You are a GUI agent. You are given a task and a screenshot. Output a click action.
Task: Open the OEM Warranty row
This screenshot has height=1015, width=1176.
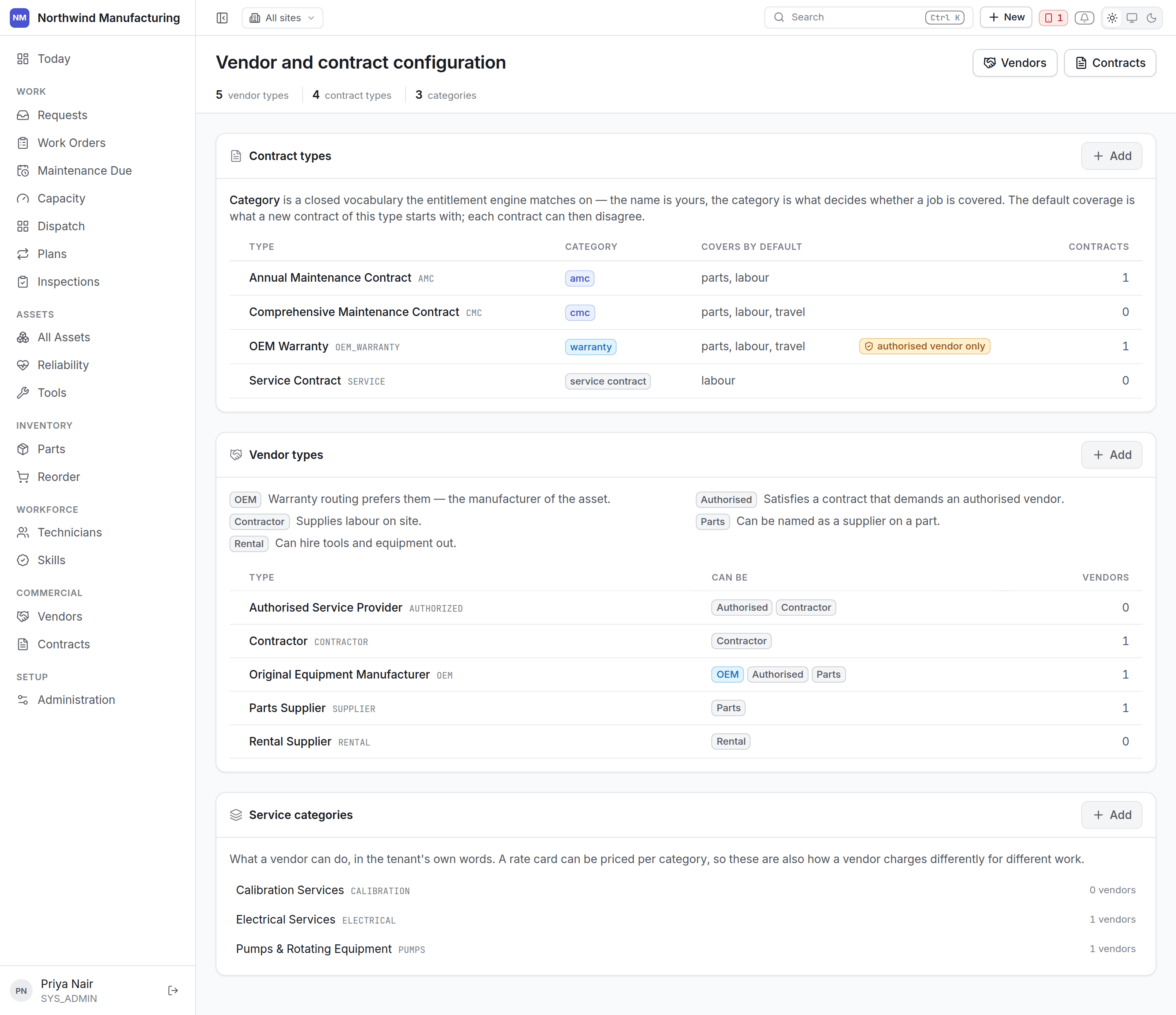[686, 347]
